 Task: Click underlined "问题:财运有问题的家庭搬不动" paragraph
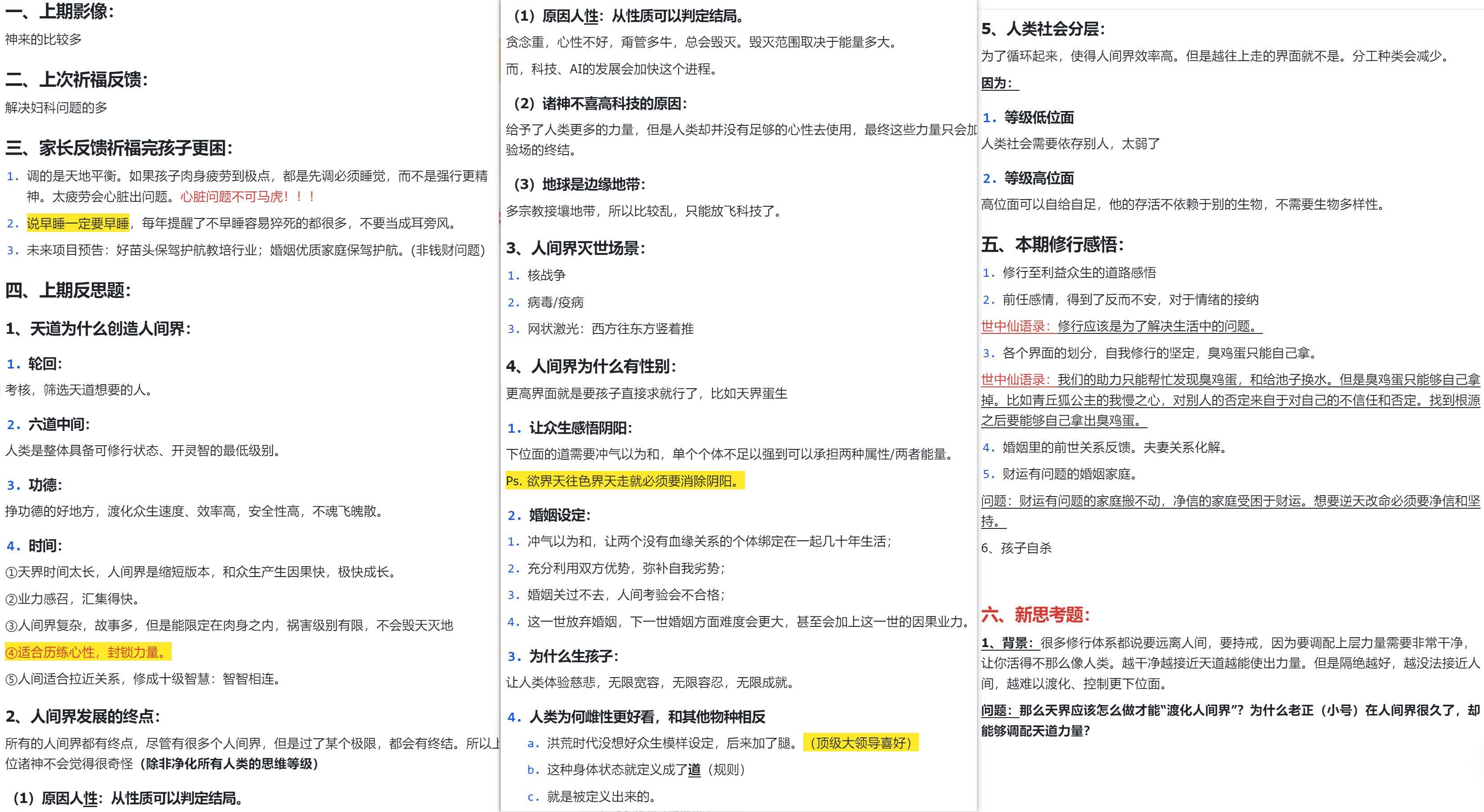[x=1230, y=511]
